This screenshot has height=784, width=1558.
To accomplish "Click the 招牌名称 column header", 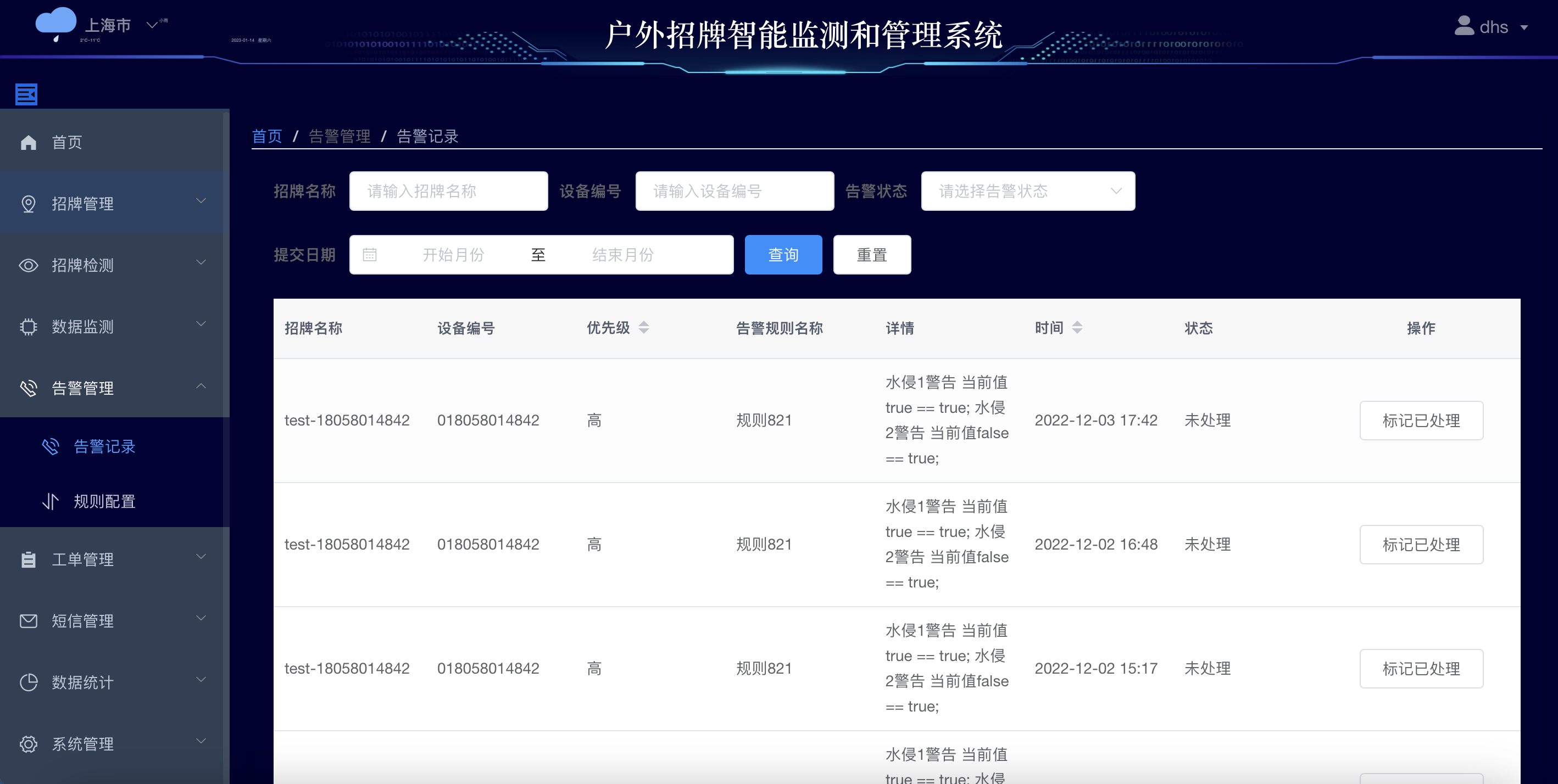I will click(313, 328).
